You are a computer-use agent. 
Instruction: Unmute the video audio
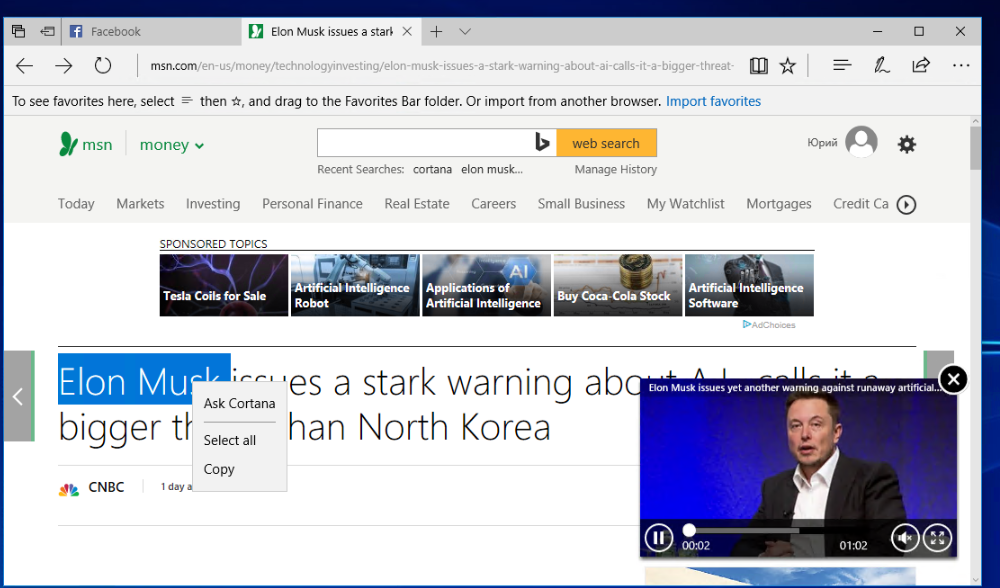pos(904,538)
